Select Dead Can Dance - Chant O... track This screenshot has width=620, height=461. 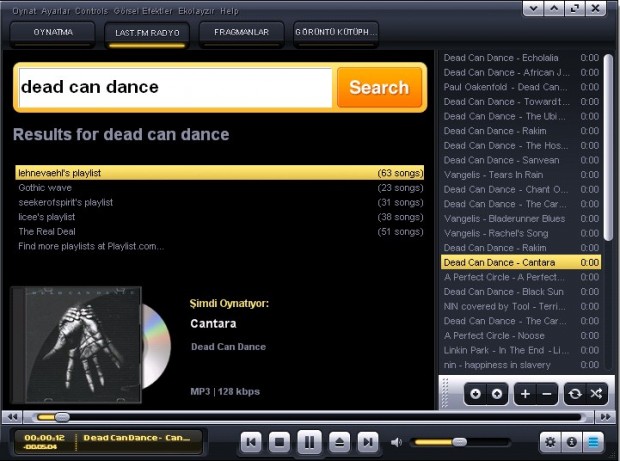pos(521,189)
